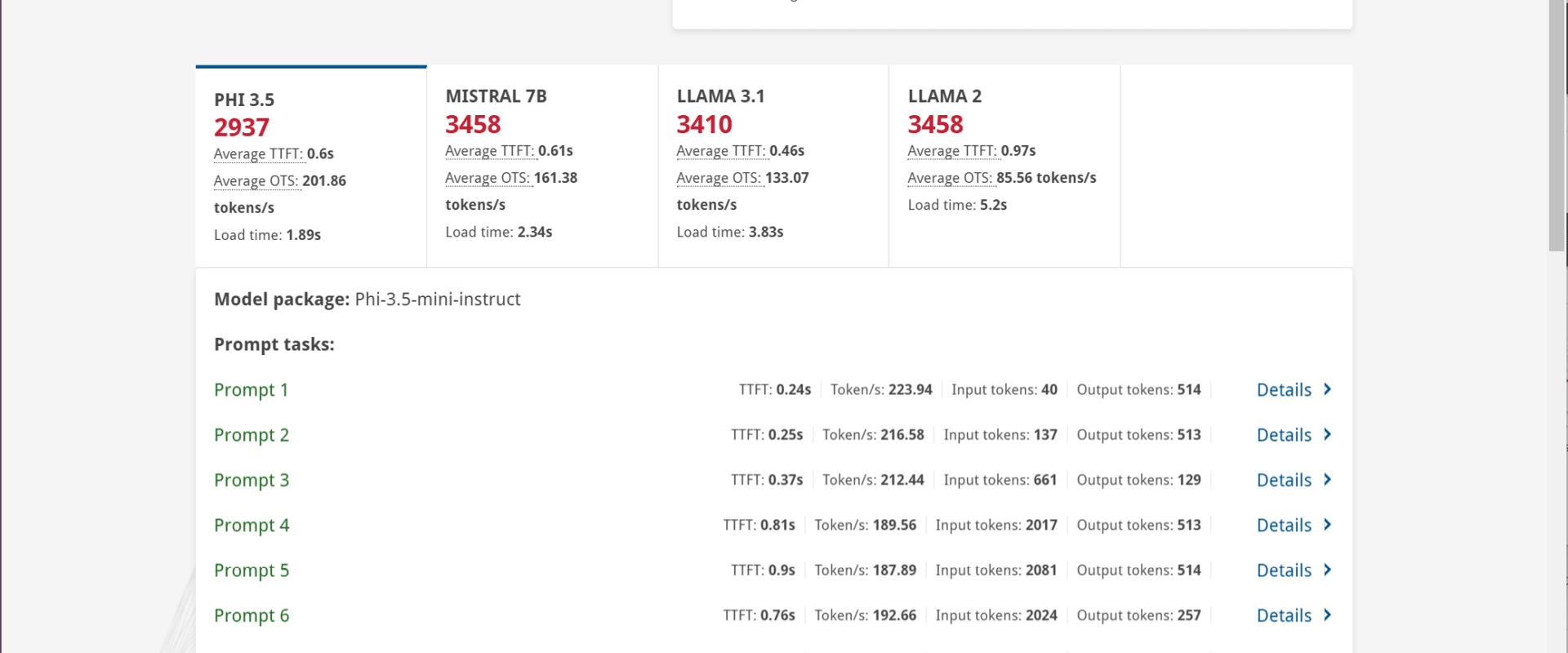This screenshot has height=653, width=1568.
Task: Click the Phi-3.5-mini-instruct model package name
Action: point(438,300)
